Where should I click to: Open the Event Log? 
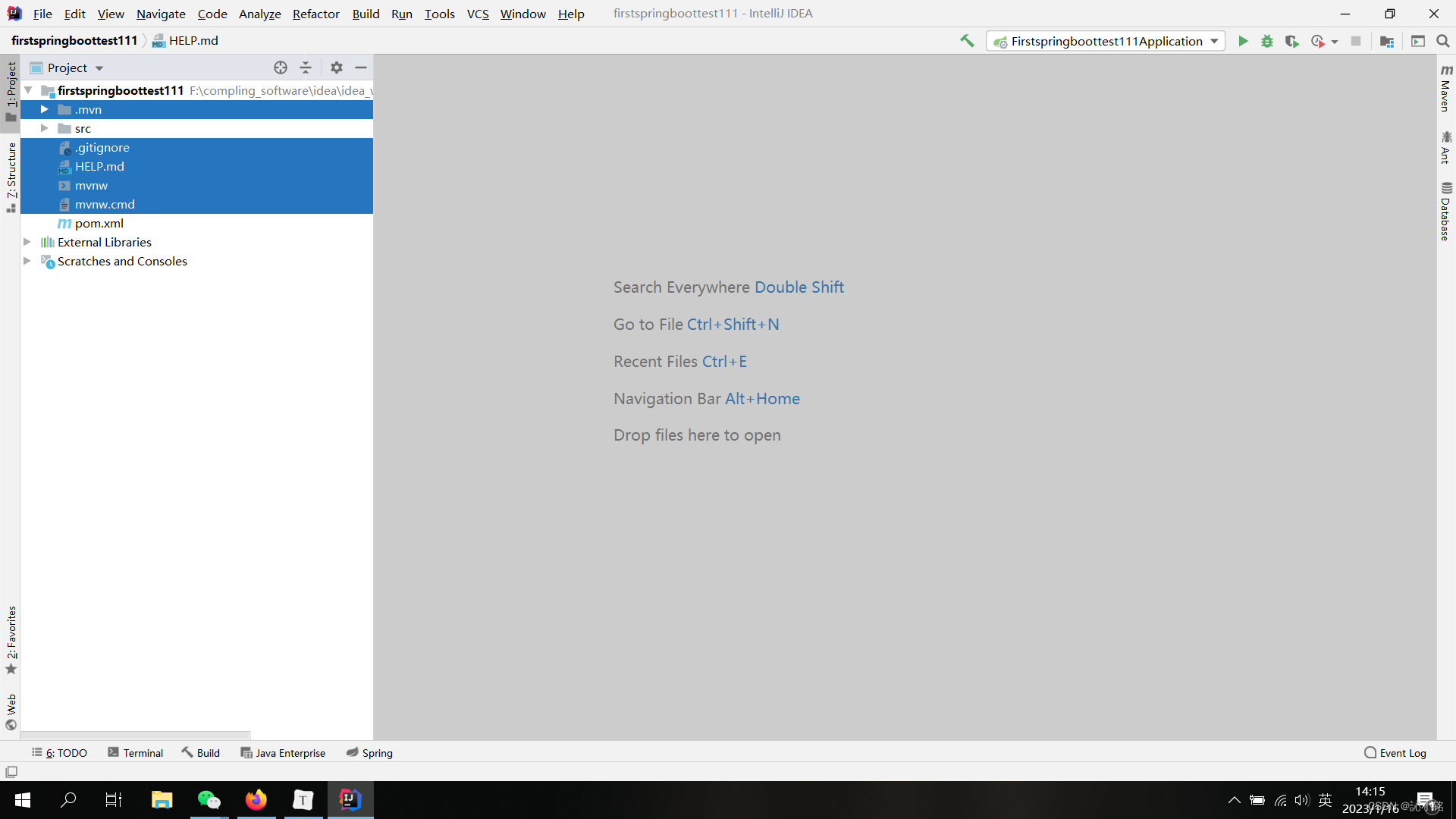(x=1395, y=752)
